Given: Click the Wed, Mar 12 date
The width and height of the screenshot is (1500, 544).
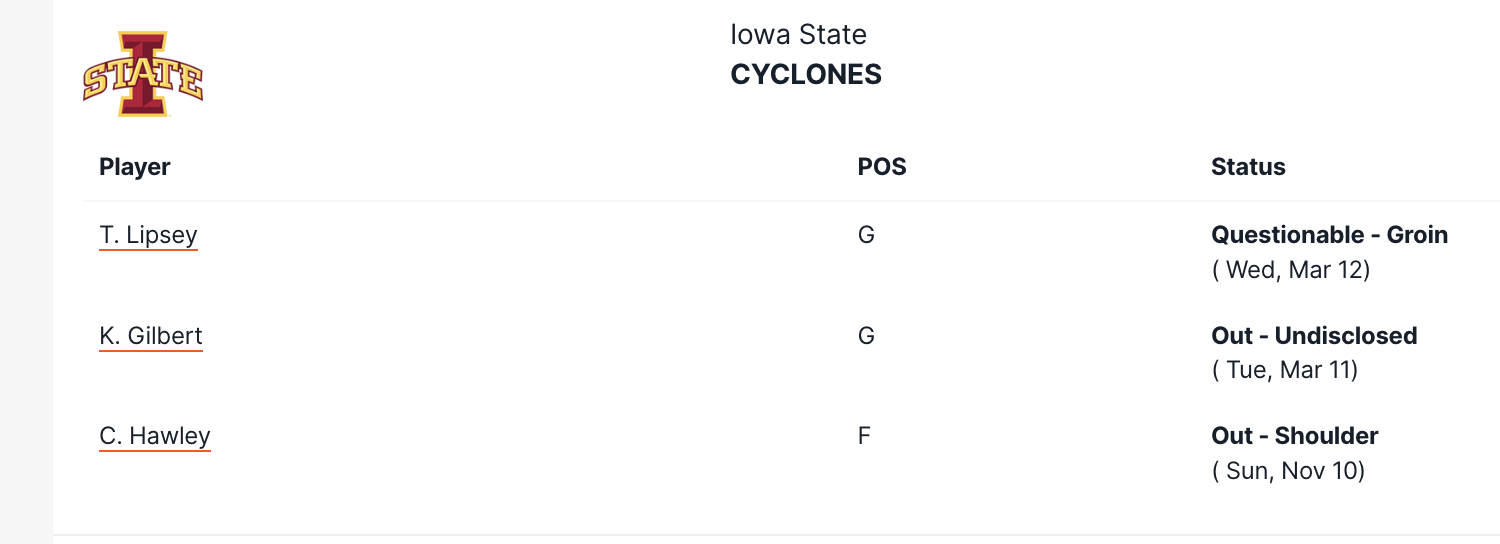Looking at the screenshot, I should tap(1290, 270).
